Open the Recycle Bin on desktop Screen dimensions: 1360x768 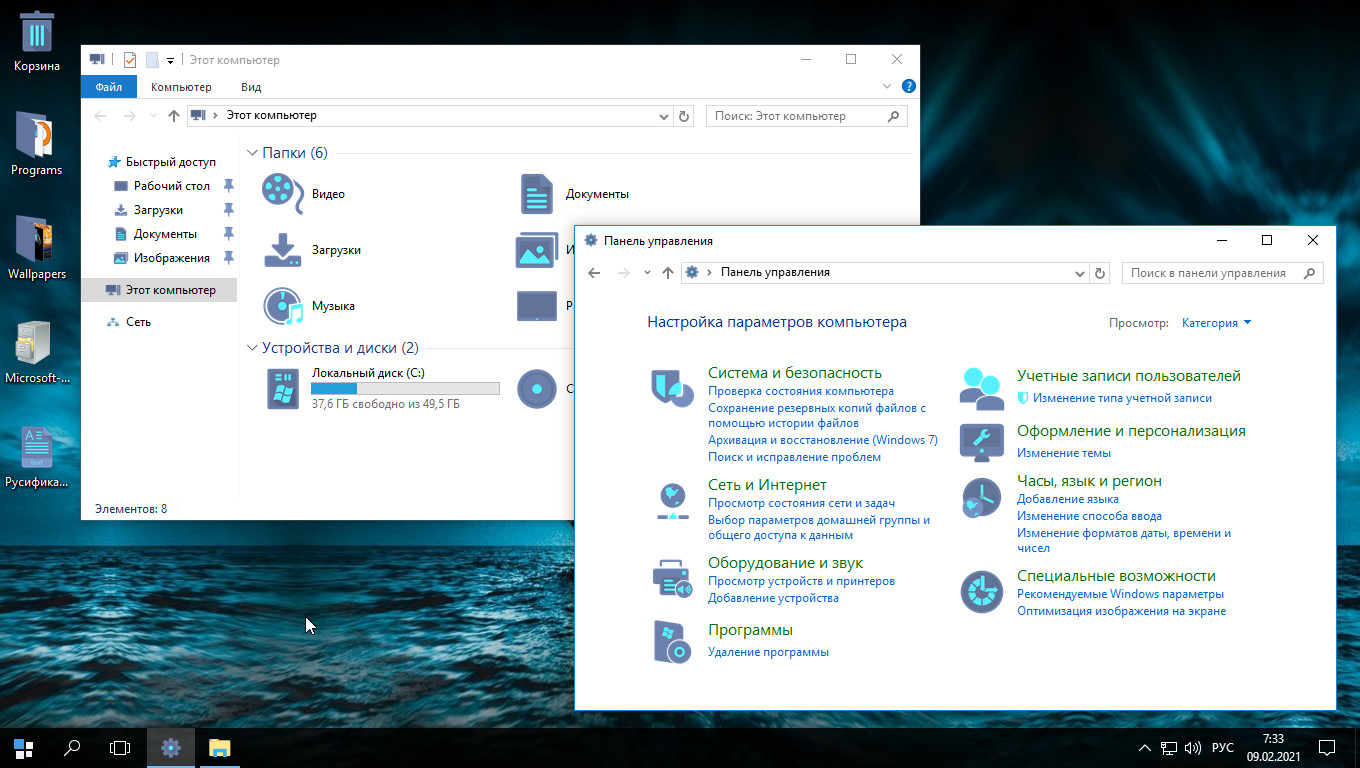point(37,32)
